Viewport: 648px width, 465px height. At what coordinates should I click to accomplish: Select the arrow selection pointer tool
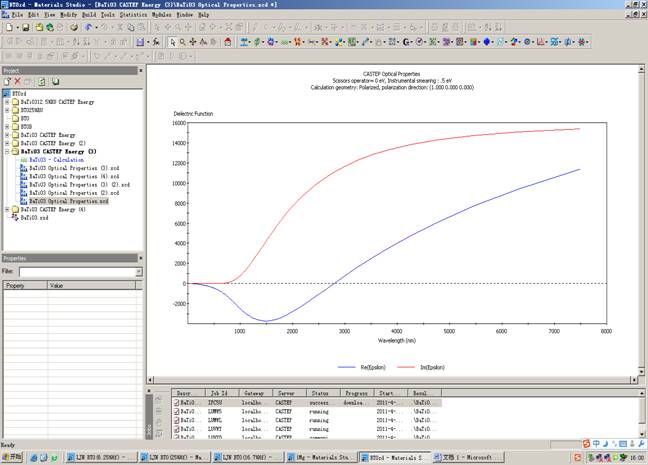point(172,42)
